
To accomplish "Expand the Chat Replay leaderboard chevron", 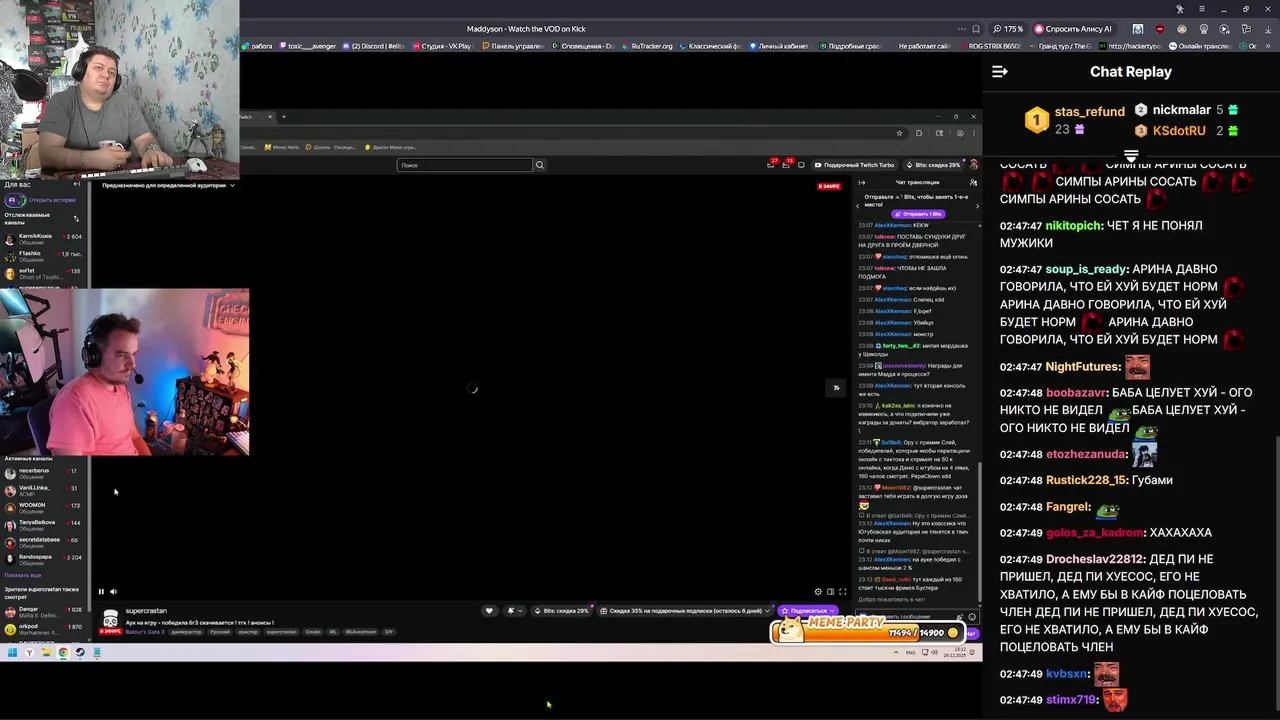I will click(x=1131, y=156).
